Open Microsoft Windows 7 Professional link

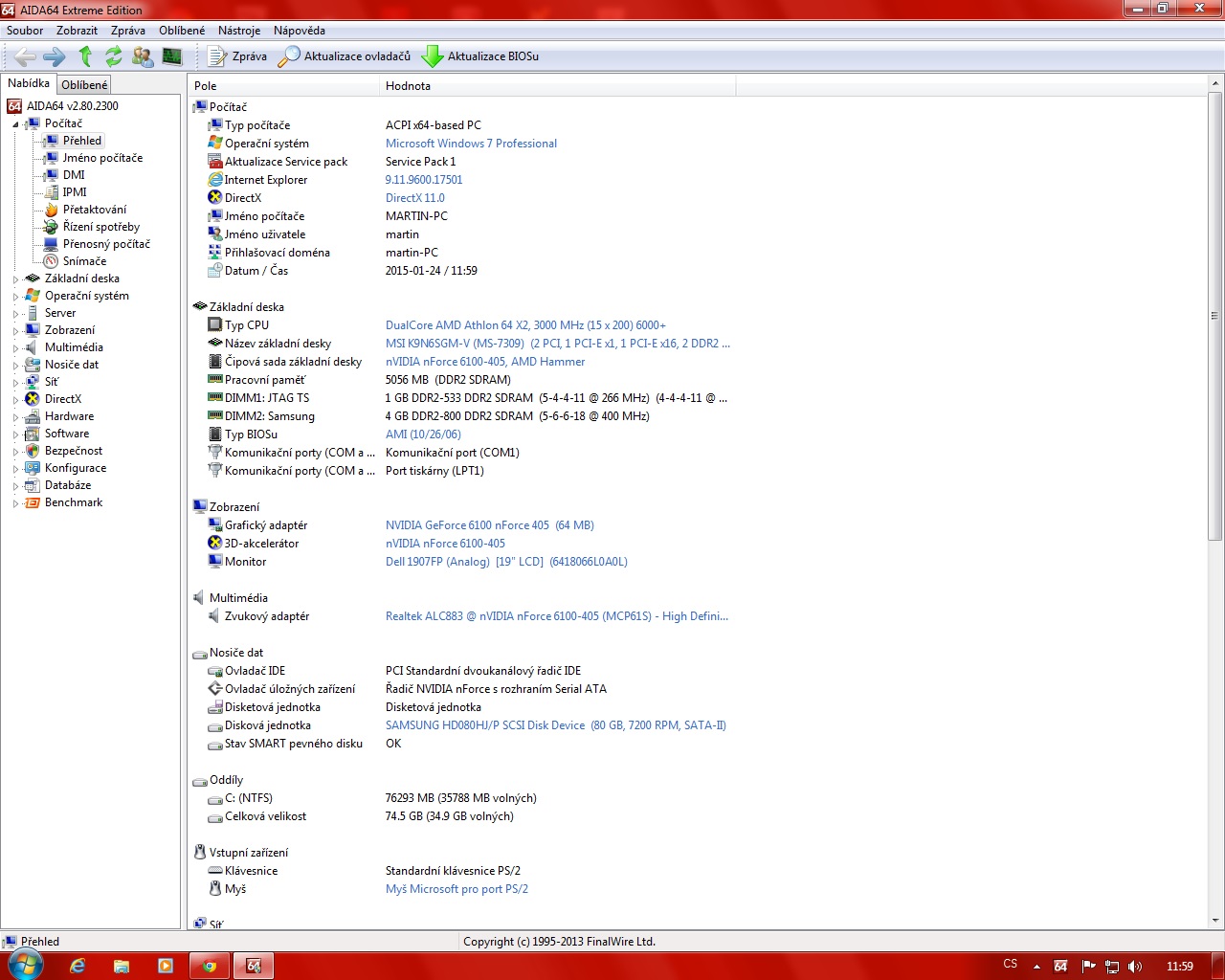[x=471, y=144]
